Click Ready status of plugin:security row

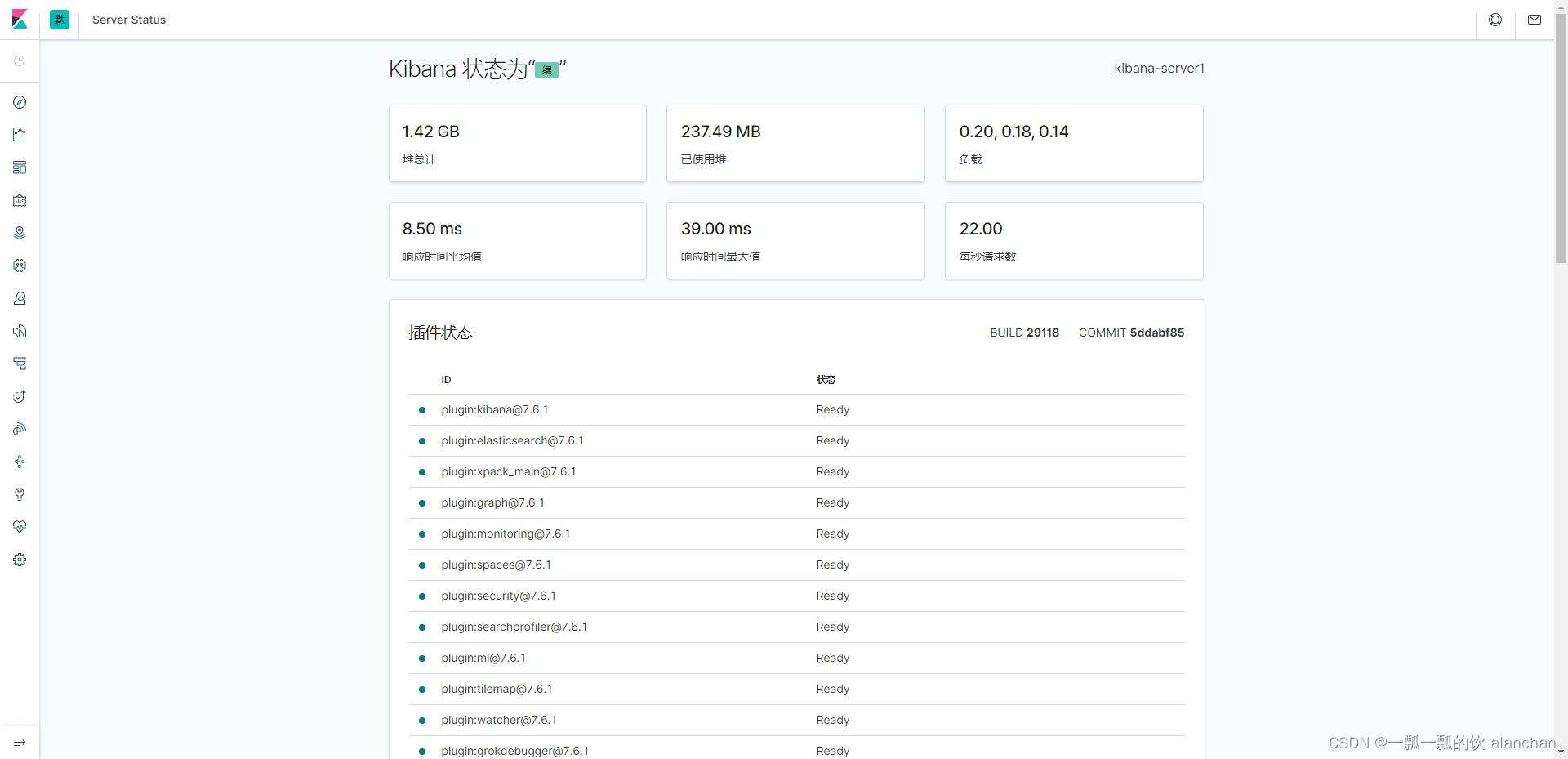point(833,596)
